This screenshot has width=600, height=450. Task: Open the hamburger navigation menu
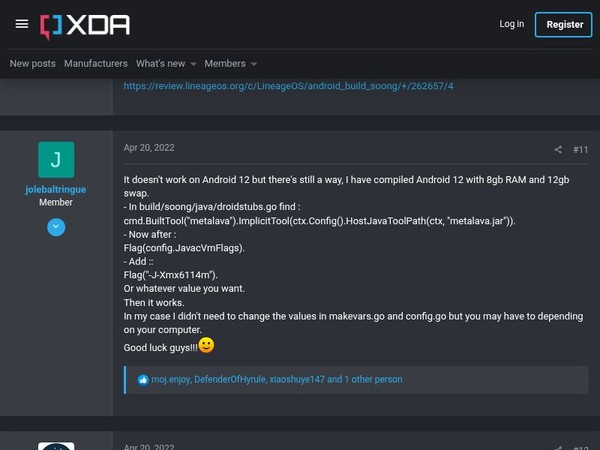click(22, 25)
